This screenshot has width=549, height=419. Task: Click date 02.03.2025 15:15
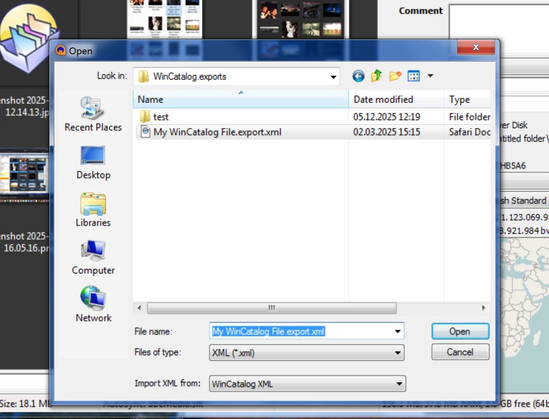pyautogui.click(x=387, y=132)
